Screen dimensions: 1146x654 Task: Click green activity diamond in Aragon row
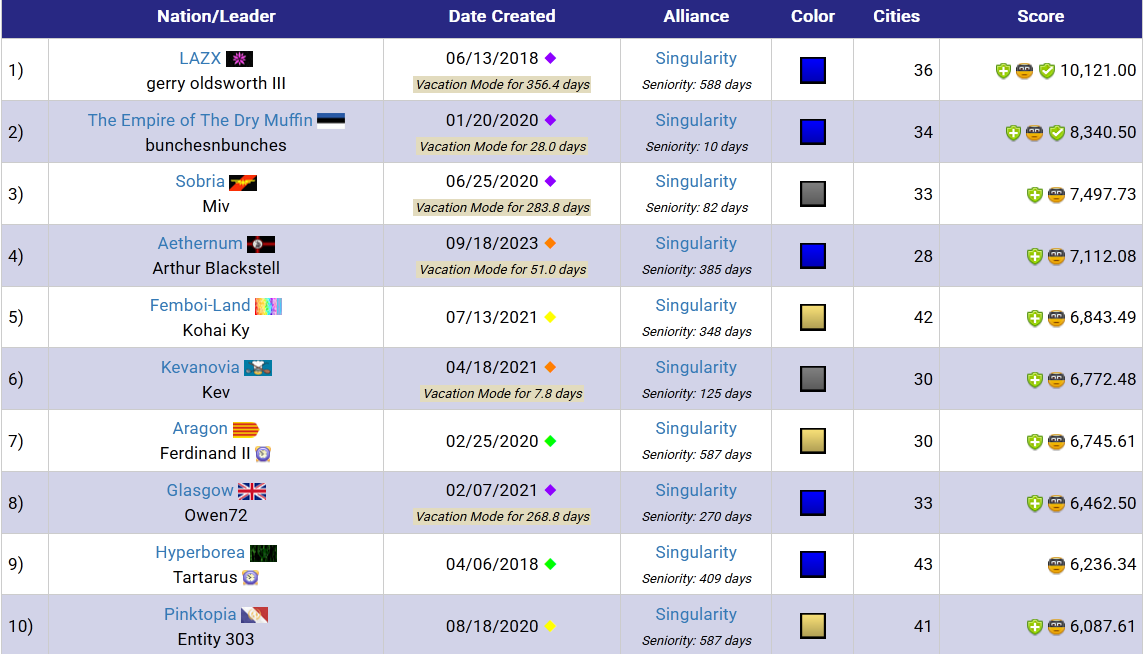[550, 441]
